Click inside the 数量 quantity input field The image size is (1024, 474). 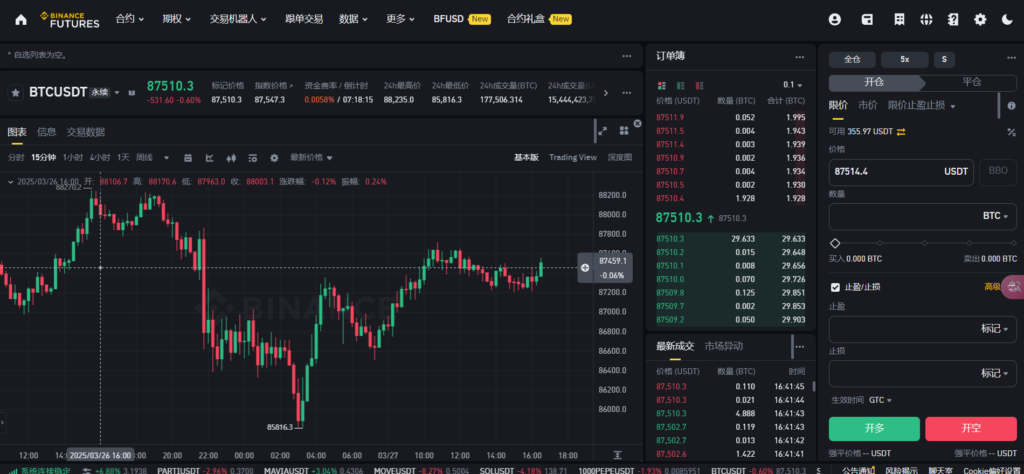[922, 216]
